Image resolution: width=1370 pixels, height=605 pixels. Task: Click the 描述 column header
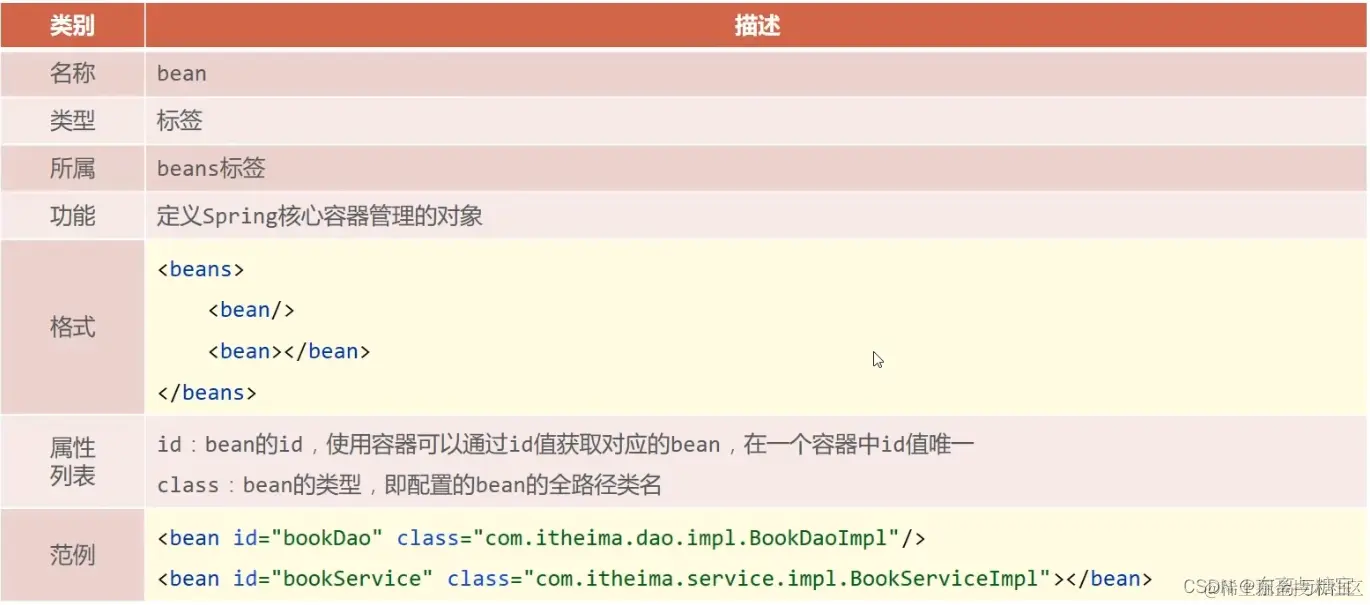(756, 25)
